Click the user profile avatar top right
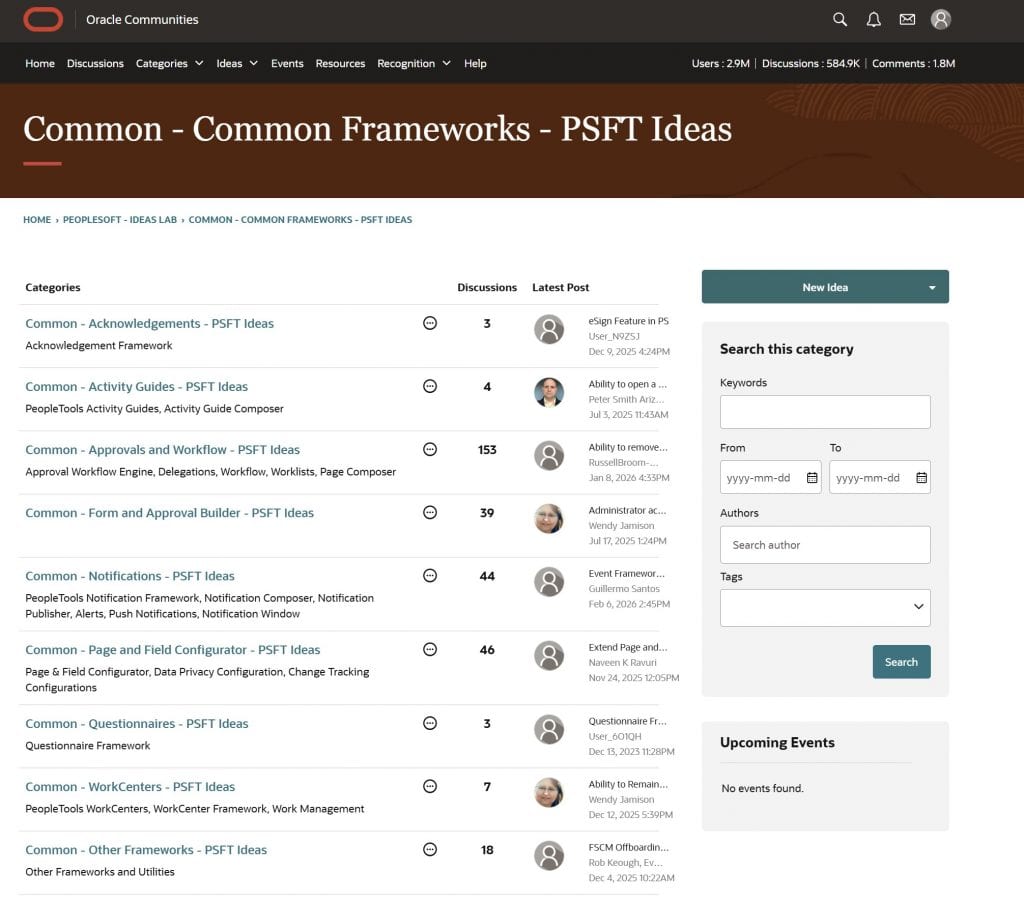This screenshot has height=898, width=1024. [940, 19]
